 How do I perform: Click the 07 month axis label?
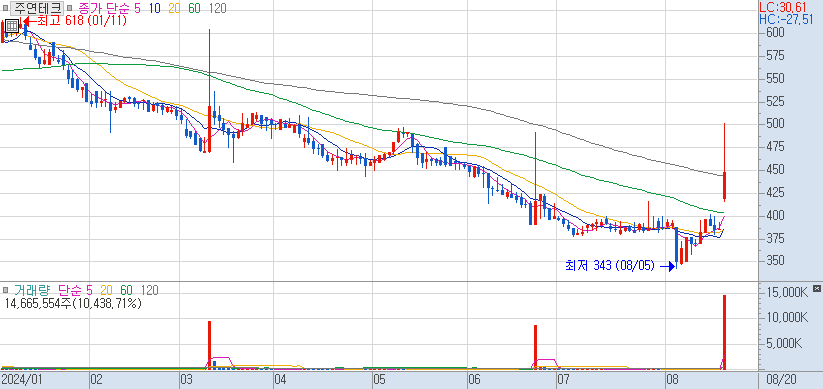(563, 379)
